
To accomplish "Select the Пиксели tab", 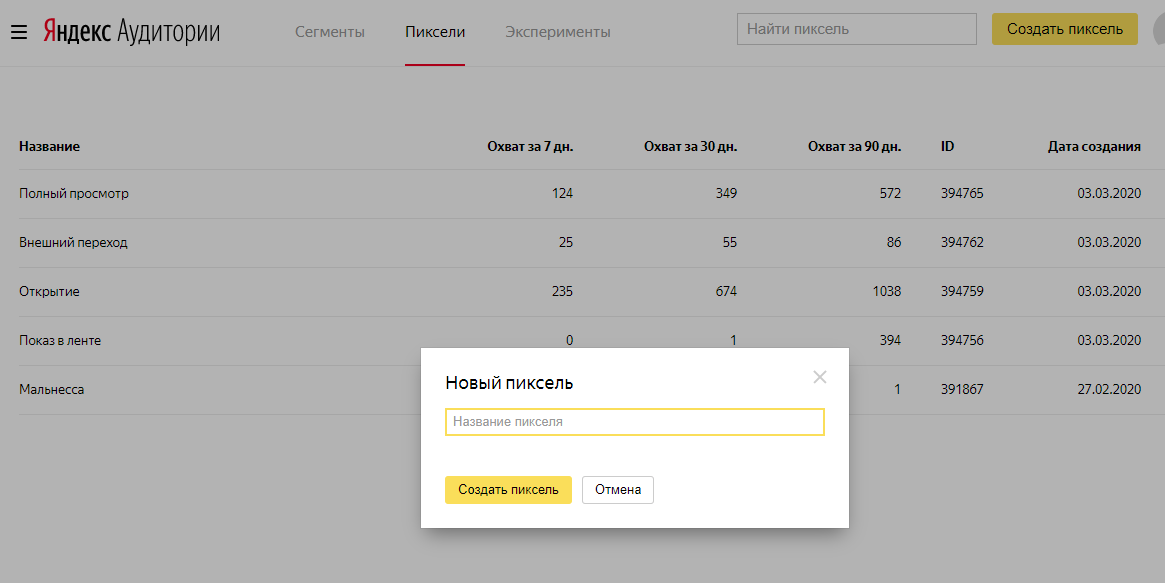I will [x=435, y=32].
